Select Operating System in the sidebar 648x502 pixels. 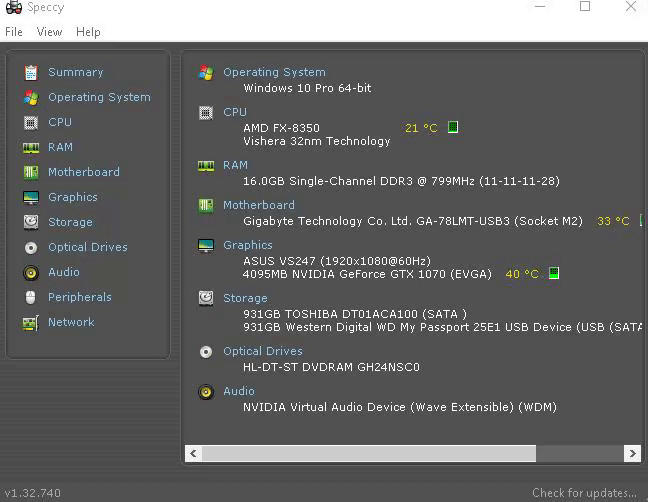(100, 98)
